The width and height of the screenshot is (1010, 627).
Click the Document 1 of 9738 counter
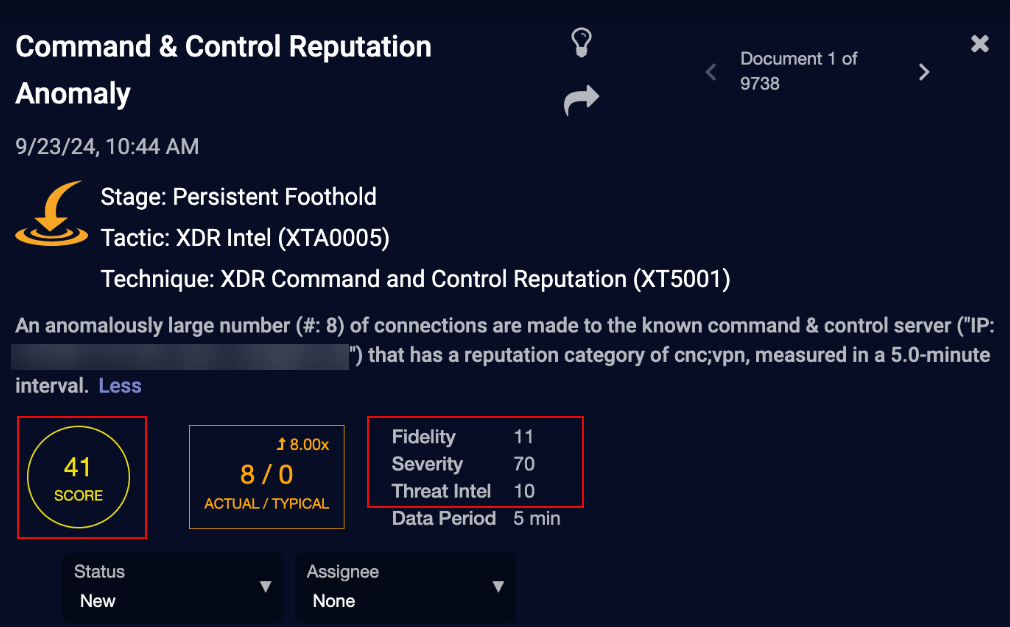pyautogui.click(x=799, y=71)
